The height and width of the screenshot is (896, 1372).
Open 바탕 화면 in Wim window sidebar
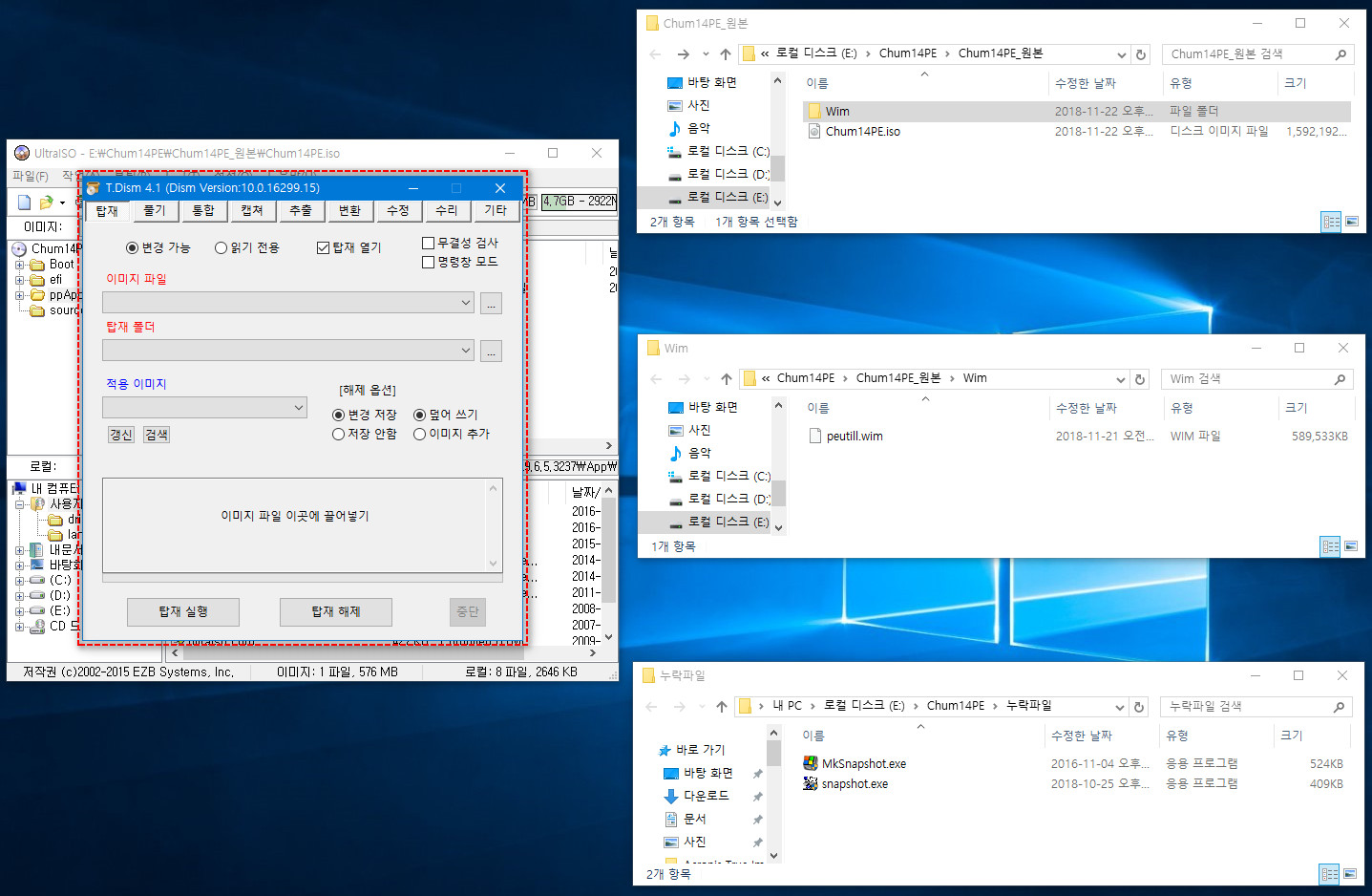coord(703,407)
